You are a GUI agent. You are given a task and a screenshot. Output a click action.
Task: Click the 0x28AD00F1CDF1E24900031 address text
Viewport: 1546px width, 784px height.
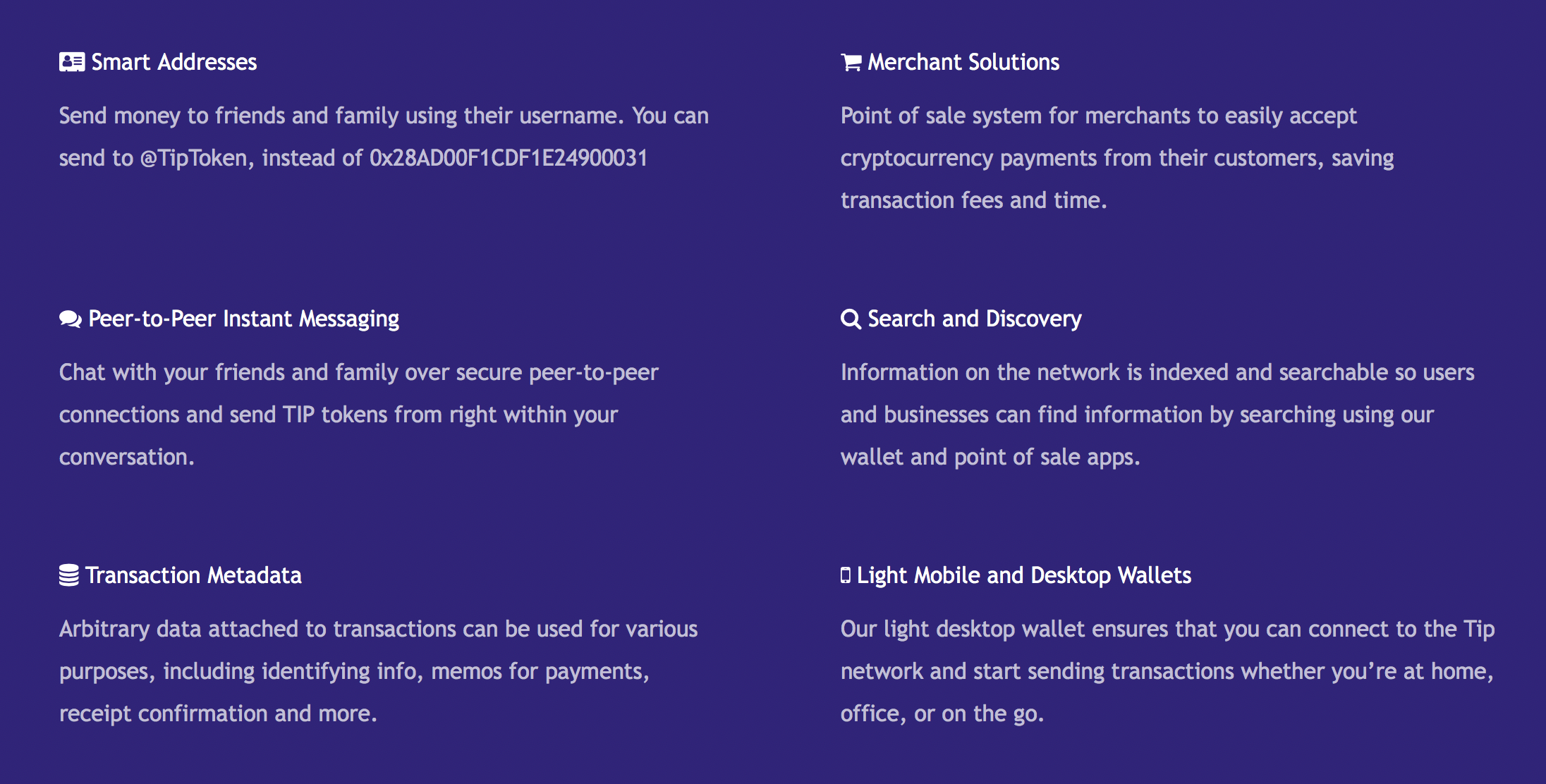tap(509, 158)
